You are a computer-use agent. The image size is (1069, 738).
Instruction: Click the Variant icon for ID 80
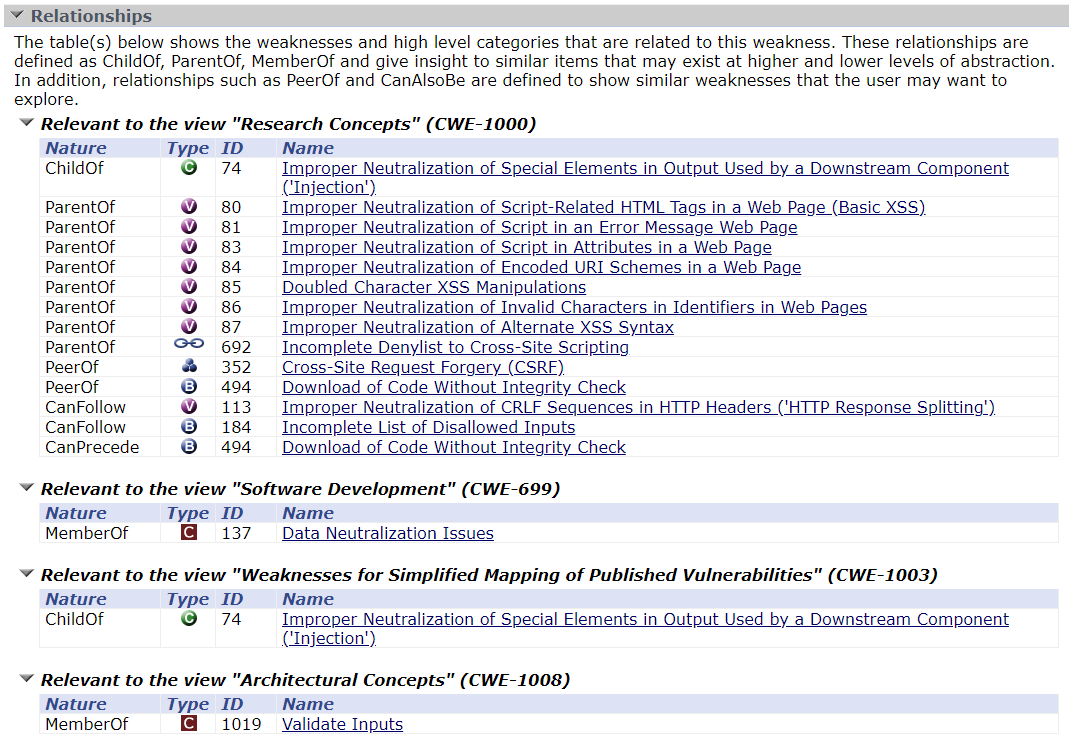point(189,206)
